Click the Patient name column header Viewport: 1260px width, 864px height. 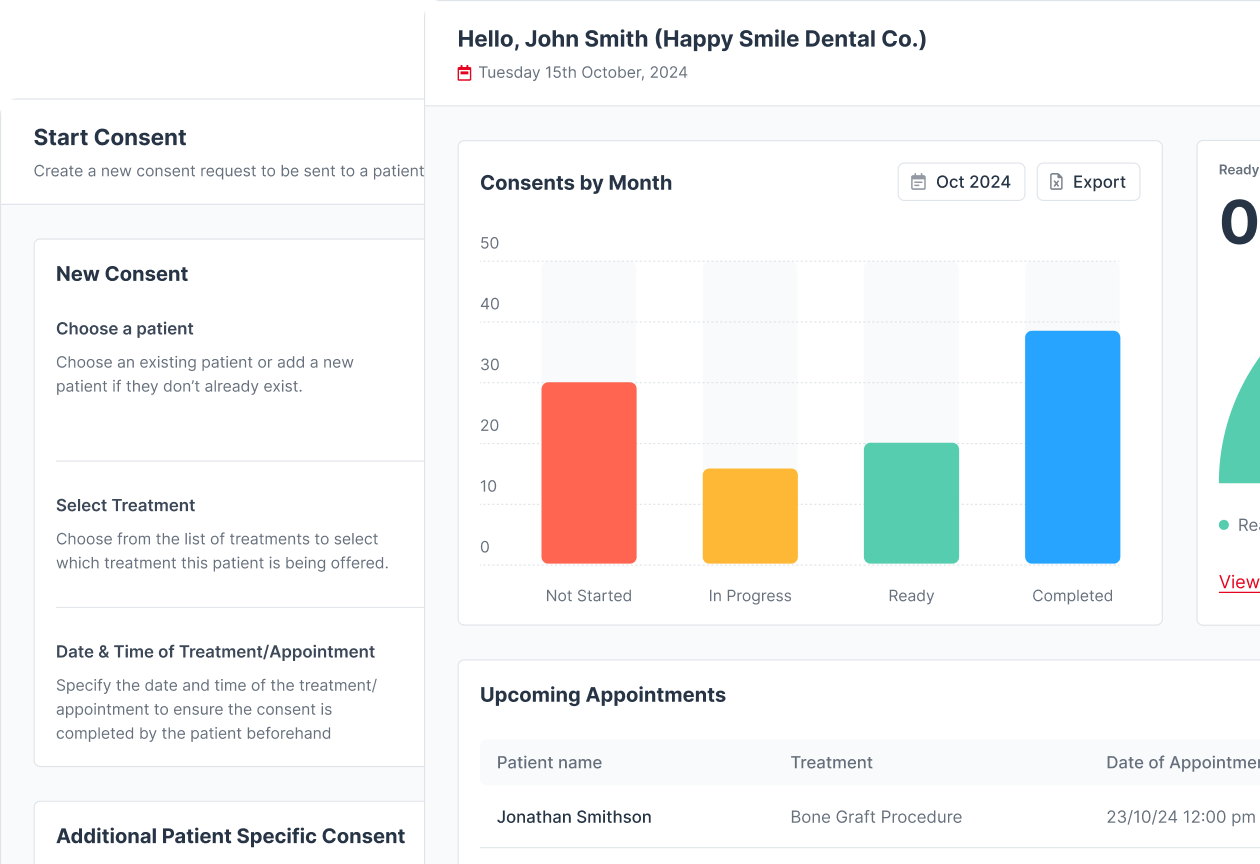549,762
